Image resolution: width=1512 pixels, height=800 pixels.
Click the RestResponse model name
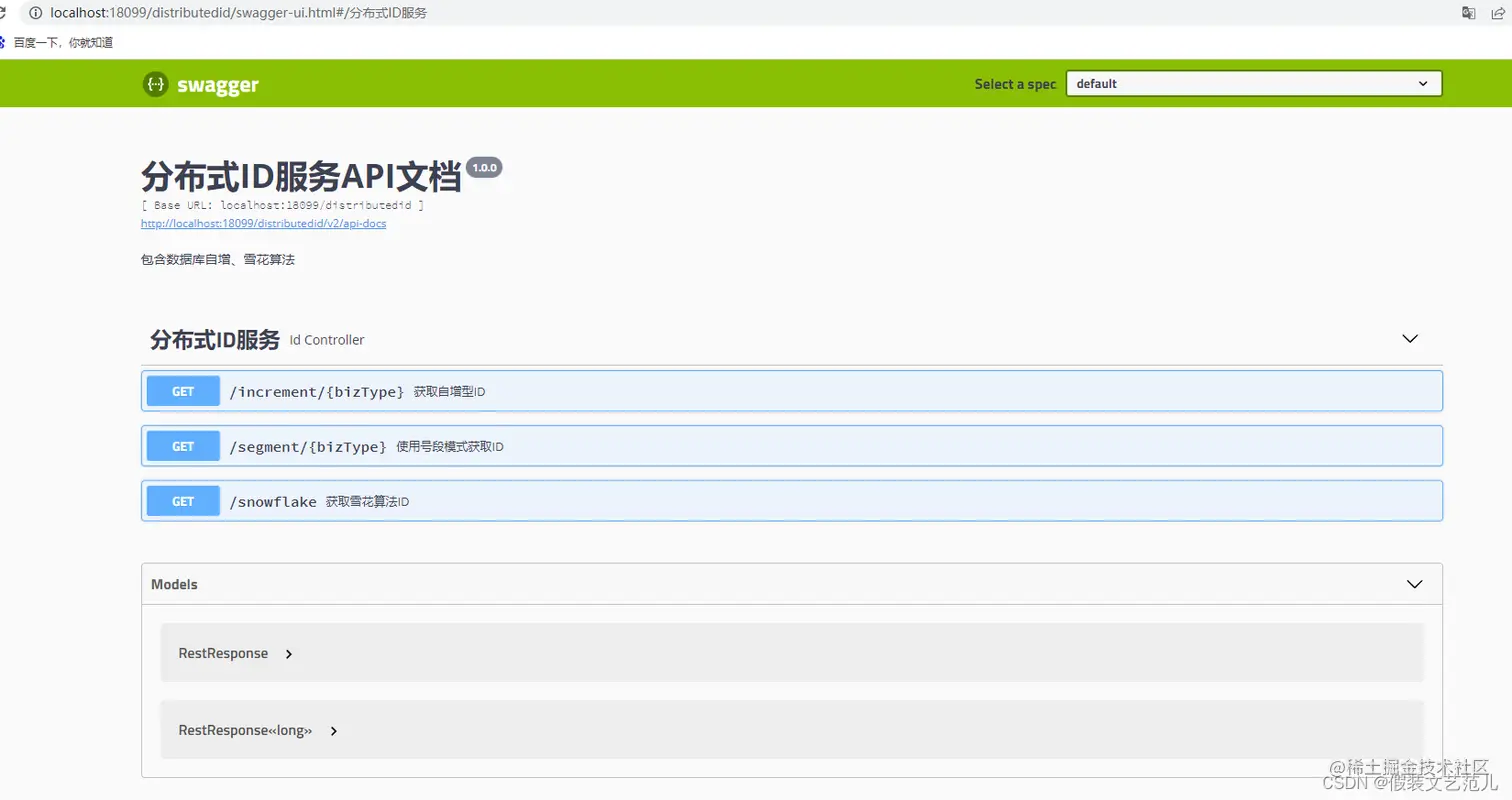point(223,653)
